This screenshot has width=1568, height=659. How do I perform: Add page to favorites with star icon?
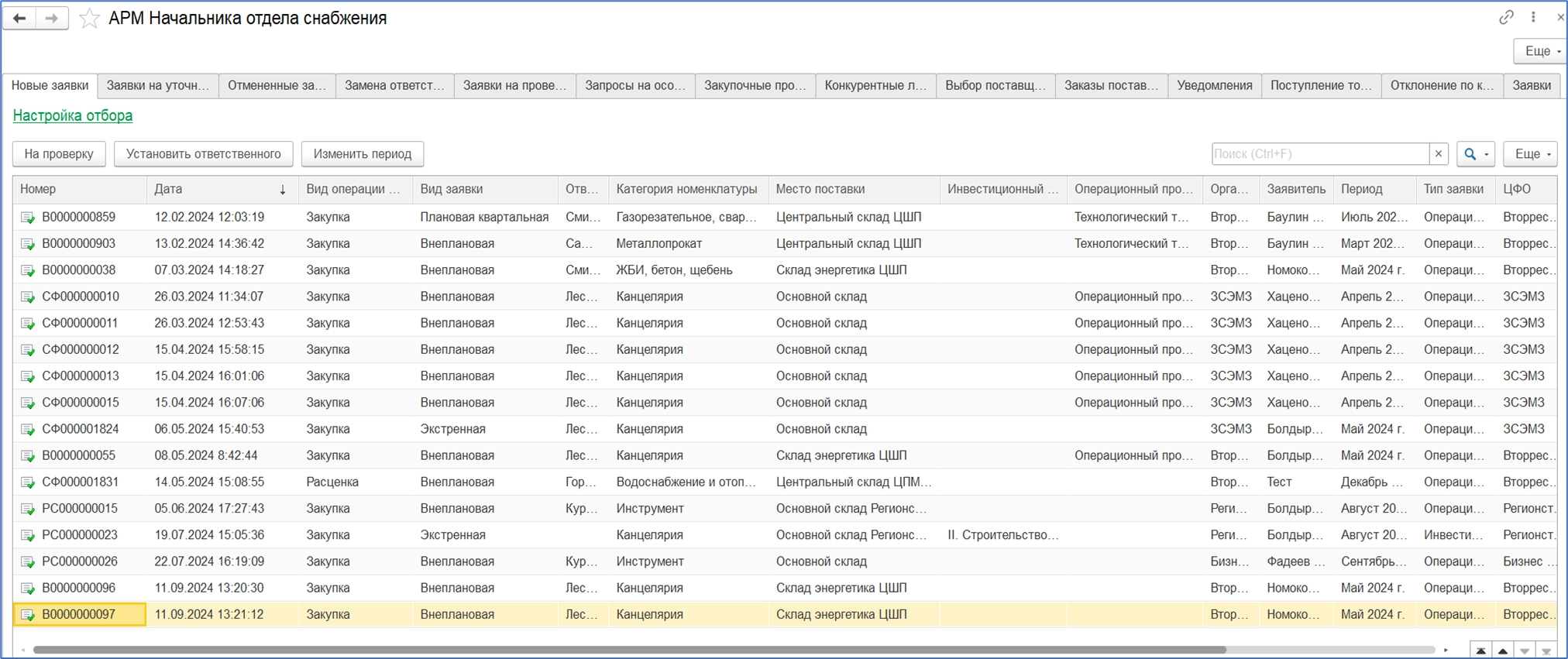(x=90, y=18)
